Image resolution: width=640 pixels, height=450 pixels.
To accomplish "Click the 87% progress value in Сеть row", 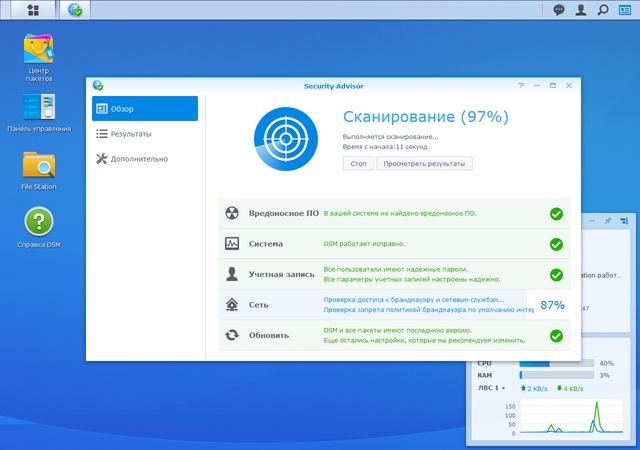I will pos(552,305).
